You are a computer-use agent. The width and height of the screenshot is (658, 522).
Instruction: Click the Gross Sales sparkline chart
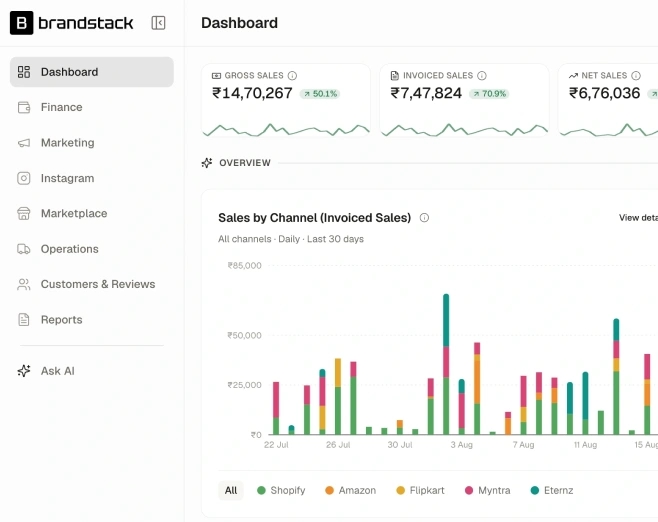pyautogui.click(x=286, y=130)
